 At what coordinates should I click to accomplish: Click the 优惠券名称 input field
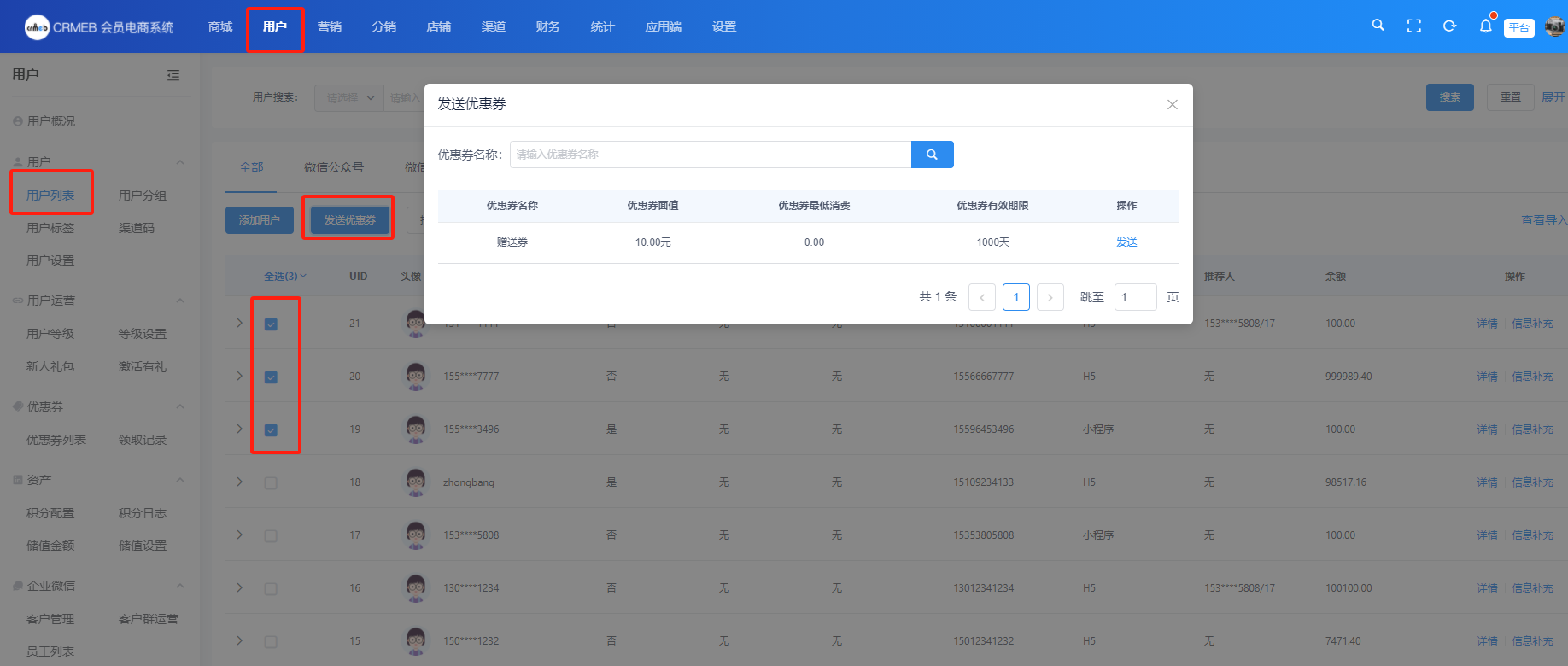(x=710, y=155)
